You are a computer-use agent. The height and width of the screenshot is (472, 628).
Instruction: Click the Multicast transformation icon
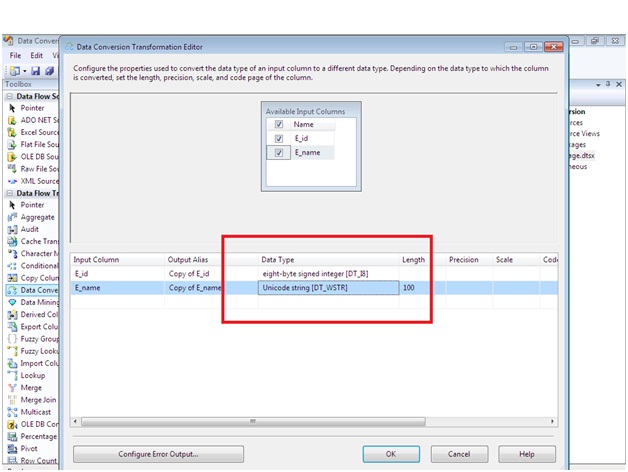(11, 411)
